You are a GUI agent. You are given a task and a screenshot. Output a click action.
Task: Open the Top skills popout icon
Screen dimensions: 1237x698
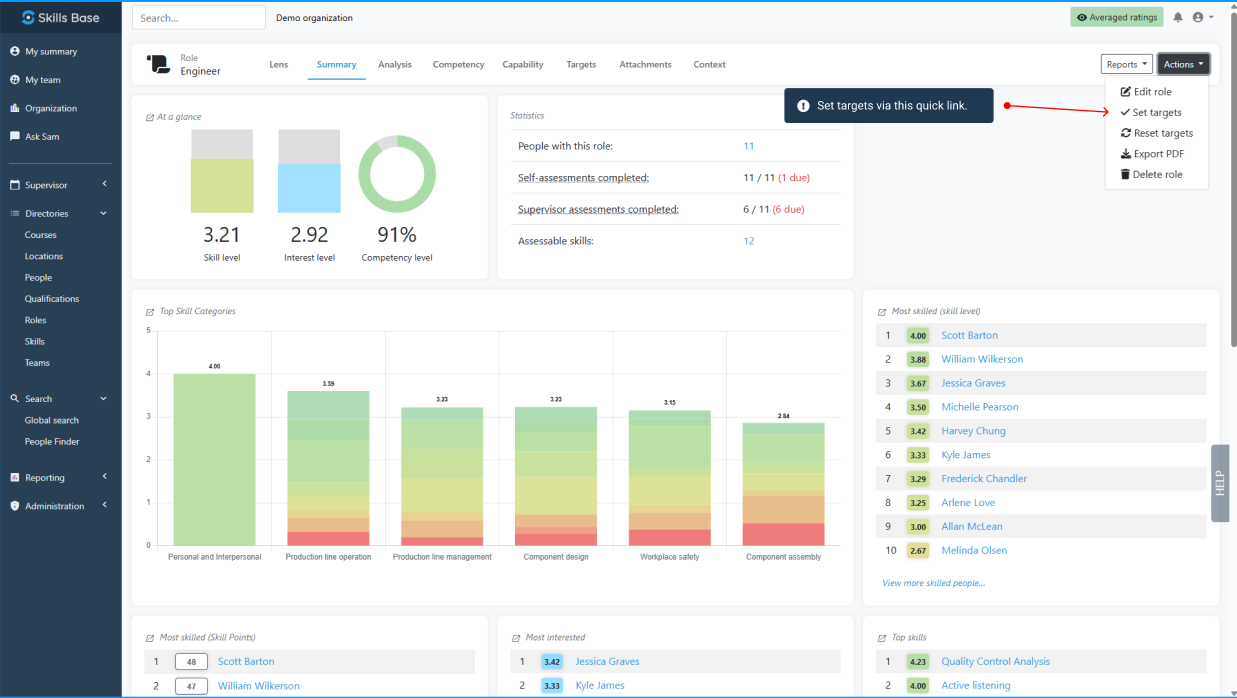pyautogui.click(x=882, y=638)
